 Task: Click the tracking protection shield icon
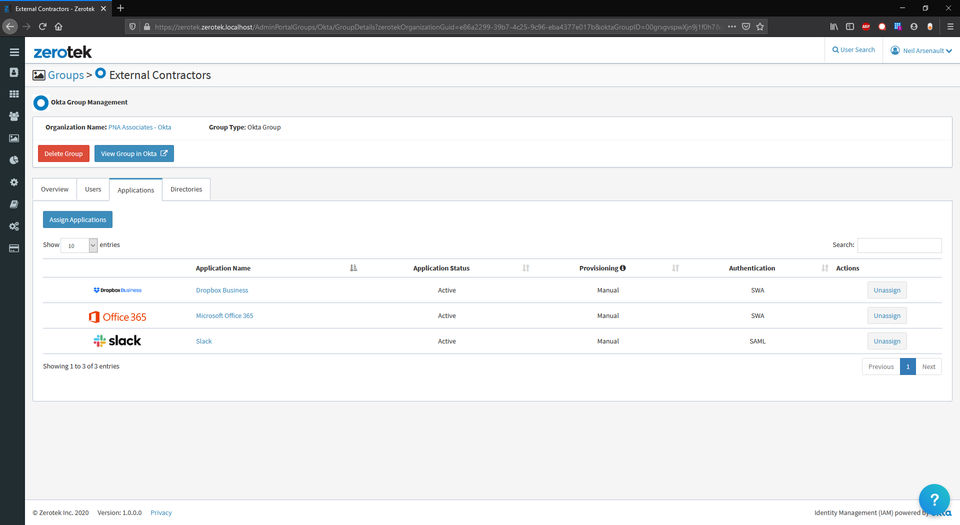coord(132,26)
